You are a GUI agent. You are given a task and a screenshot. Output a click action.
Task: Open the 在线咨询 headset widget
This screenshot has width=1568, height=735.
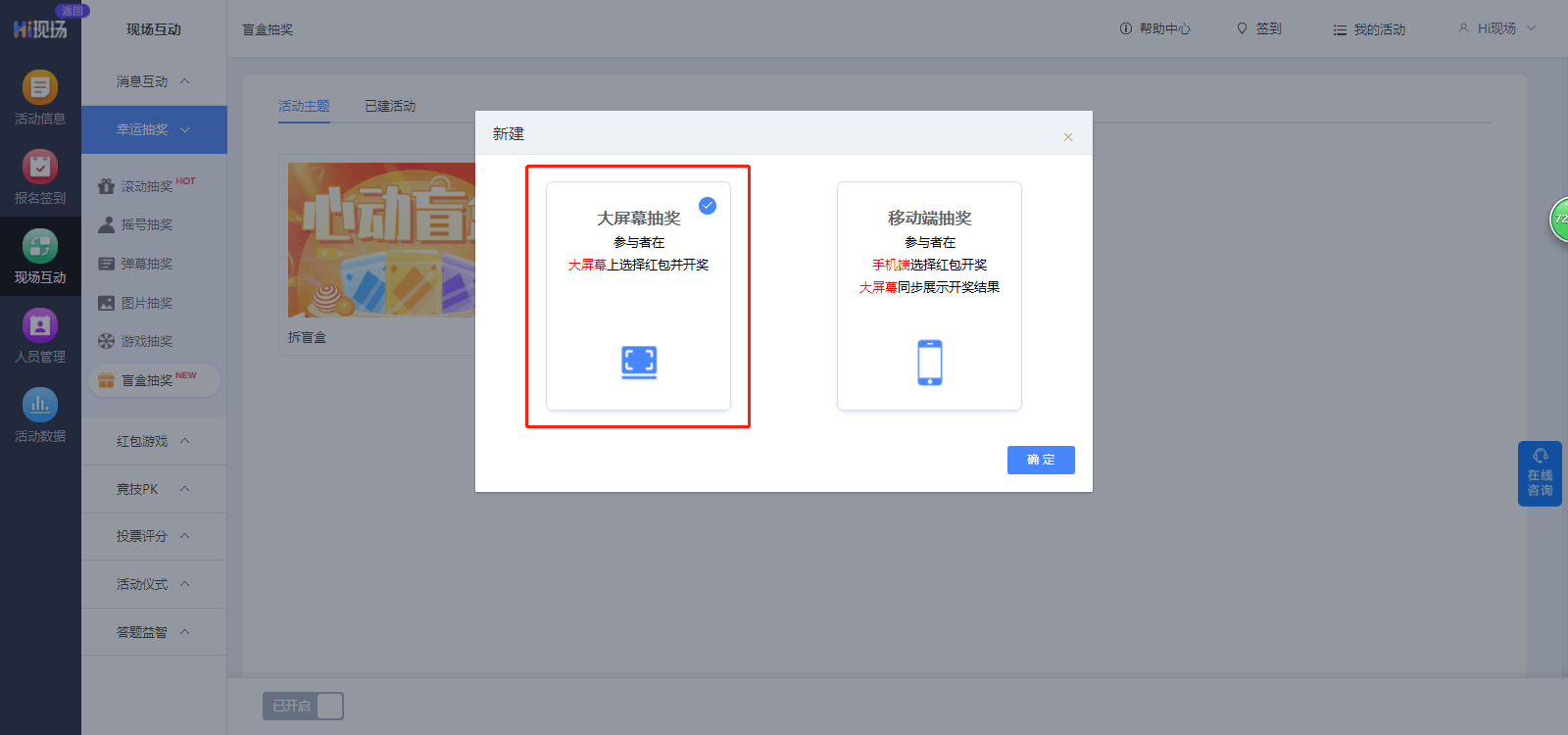point(1540,473)
